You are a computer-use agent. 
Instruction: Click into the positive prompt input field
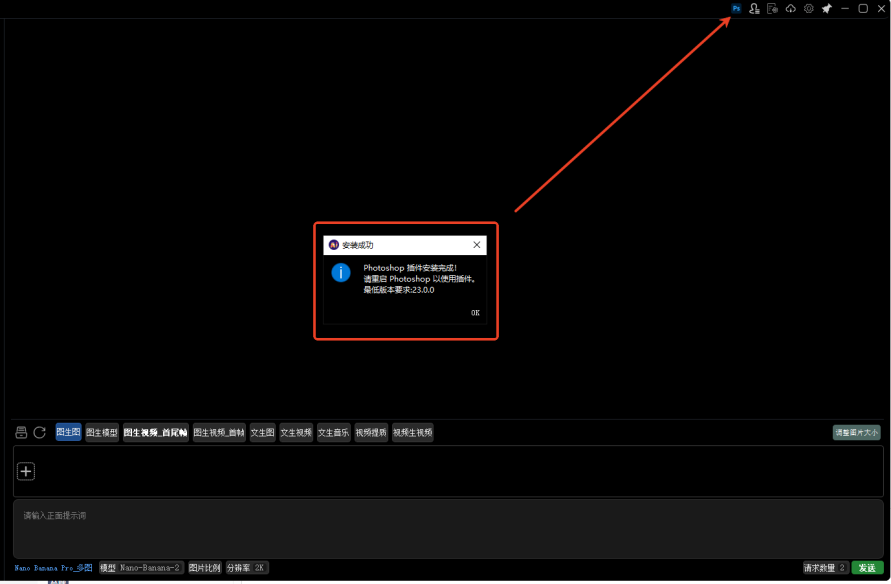448,529
